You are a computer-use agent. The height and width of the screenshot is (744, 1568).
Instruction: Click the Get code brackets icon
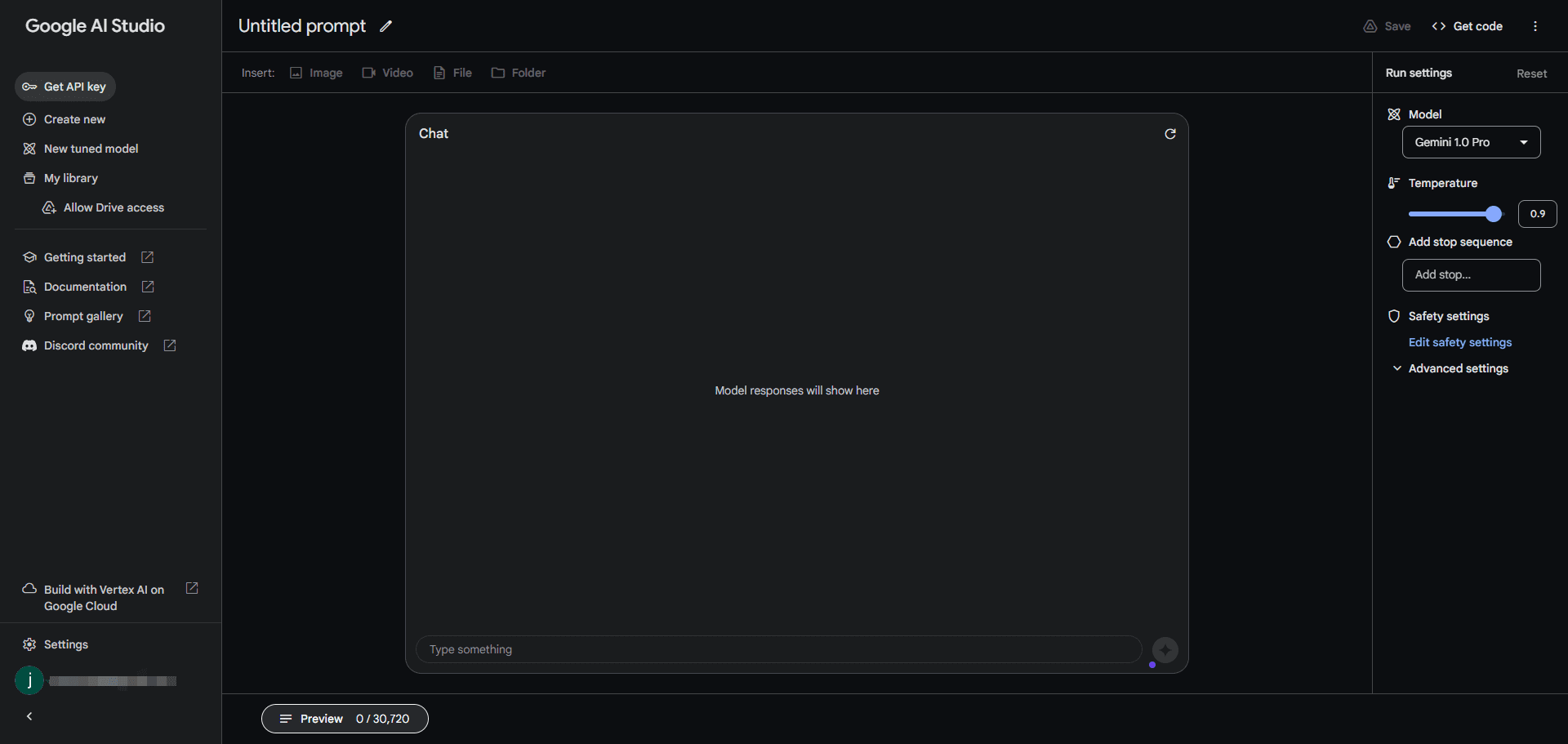coord(1439,26)
